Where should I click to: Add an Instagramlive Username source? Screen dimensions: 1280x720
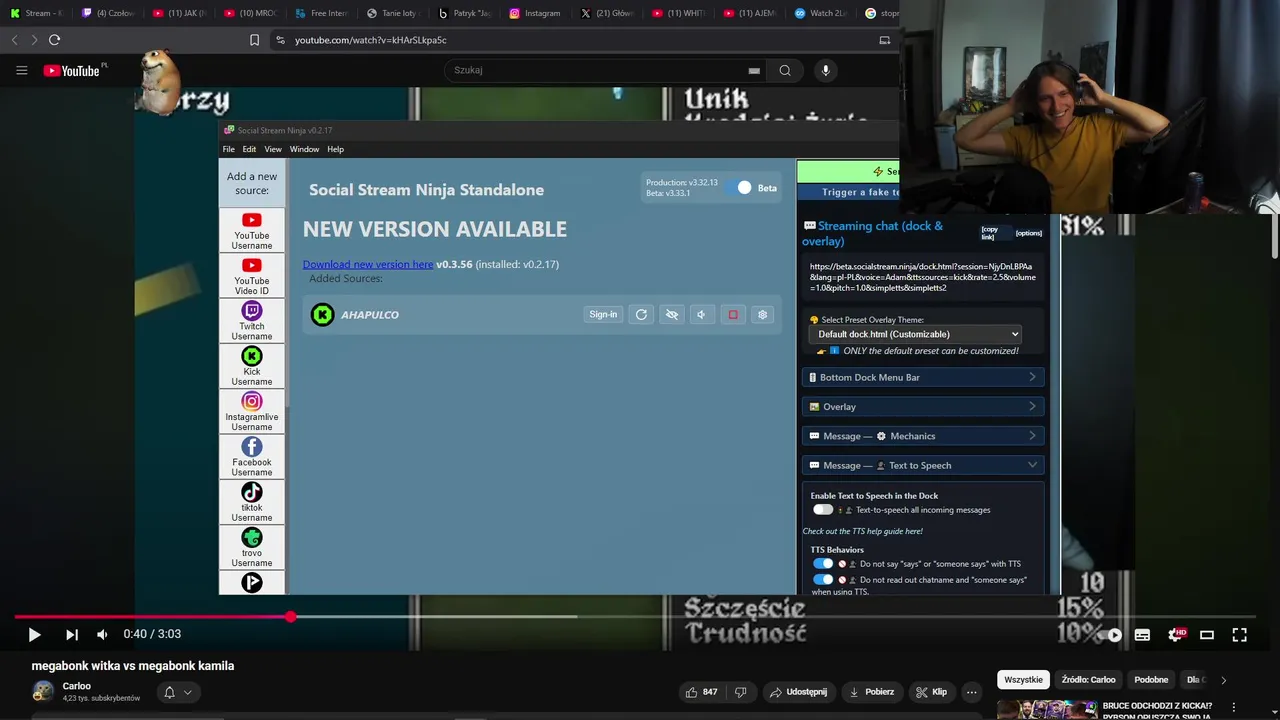(252, 412)
